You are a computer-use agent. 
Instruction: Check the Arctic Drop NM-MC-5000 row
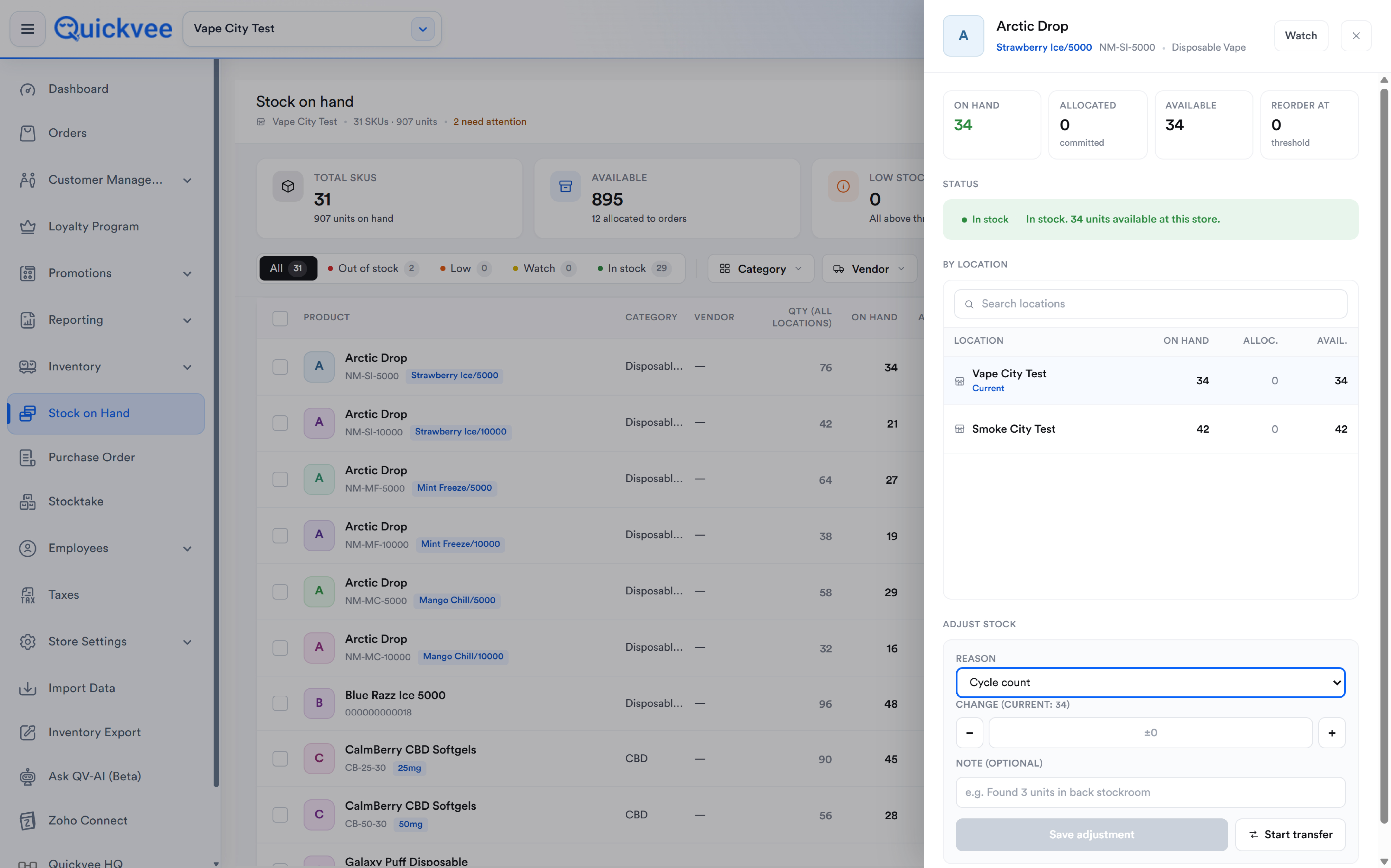point(280,592)
